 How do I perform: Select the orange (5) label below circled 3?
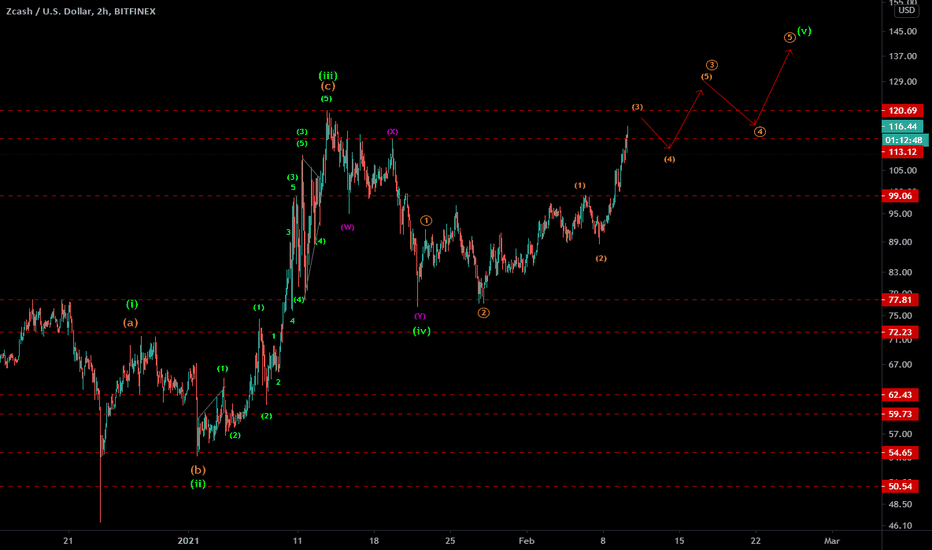(706, 77)
